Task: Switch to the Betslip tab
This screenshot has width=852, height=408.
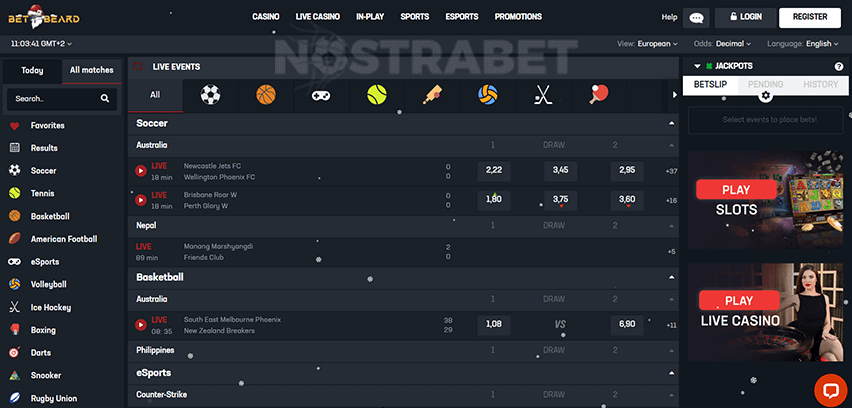Action: [x=710, y=85]
